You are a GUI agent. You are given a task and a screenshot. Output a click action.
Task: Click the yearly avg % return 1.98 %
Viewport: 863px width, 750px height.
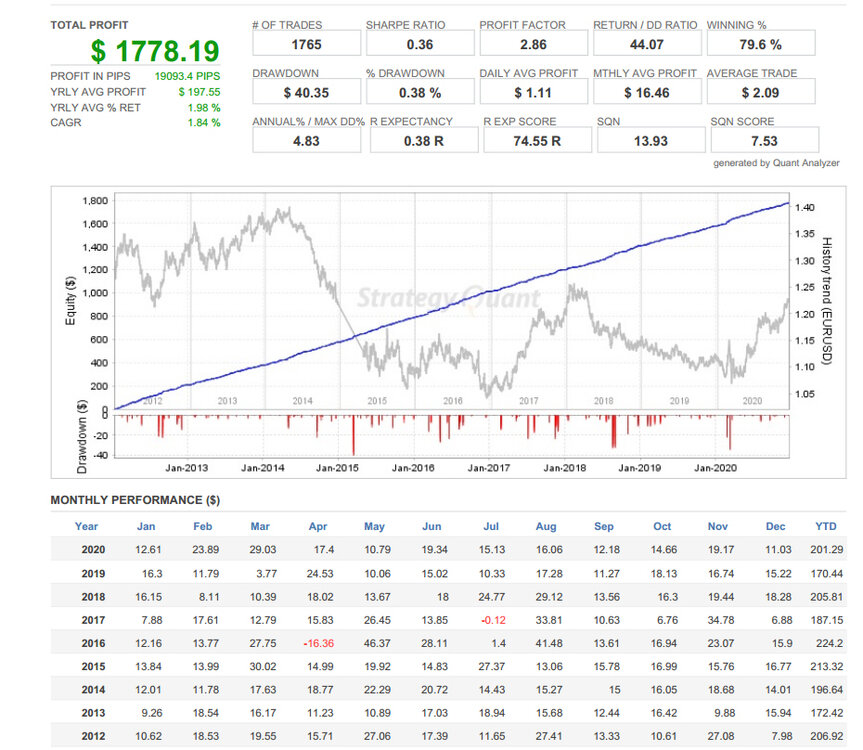[x=204, y=107]
